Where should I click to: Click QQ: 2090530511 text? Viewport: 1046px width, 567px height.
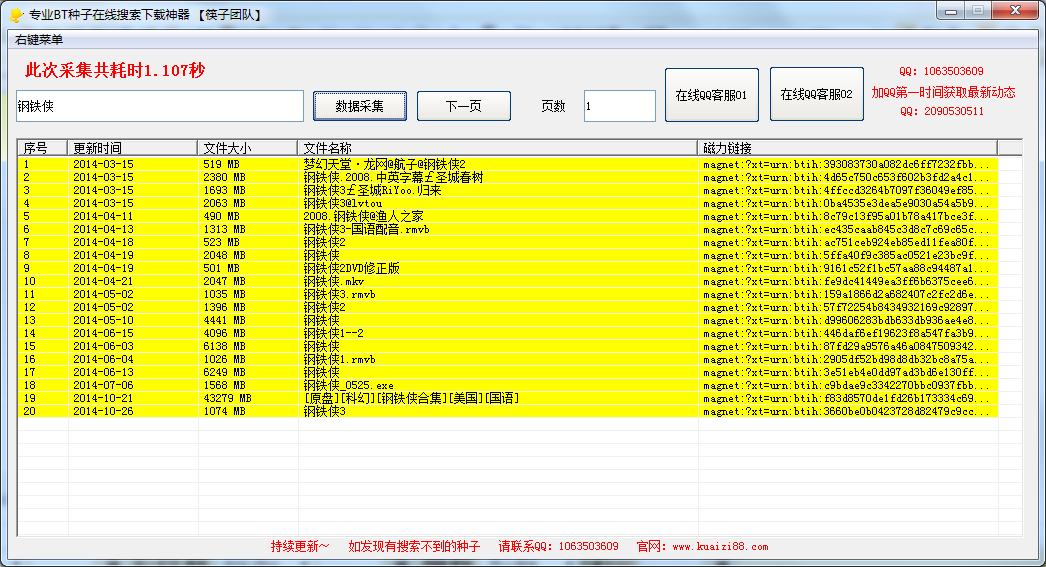(x=941, y=111)
